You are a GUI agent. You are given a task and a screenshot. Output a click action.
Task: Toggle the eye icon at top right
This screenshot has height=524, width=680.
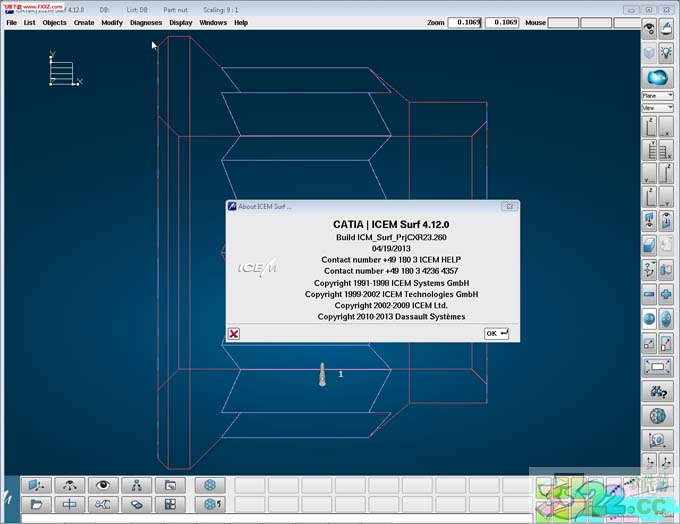pyautogui.click(x=649, y=28)
